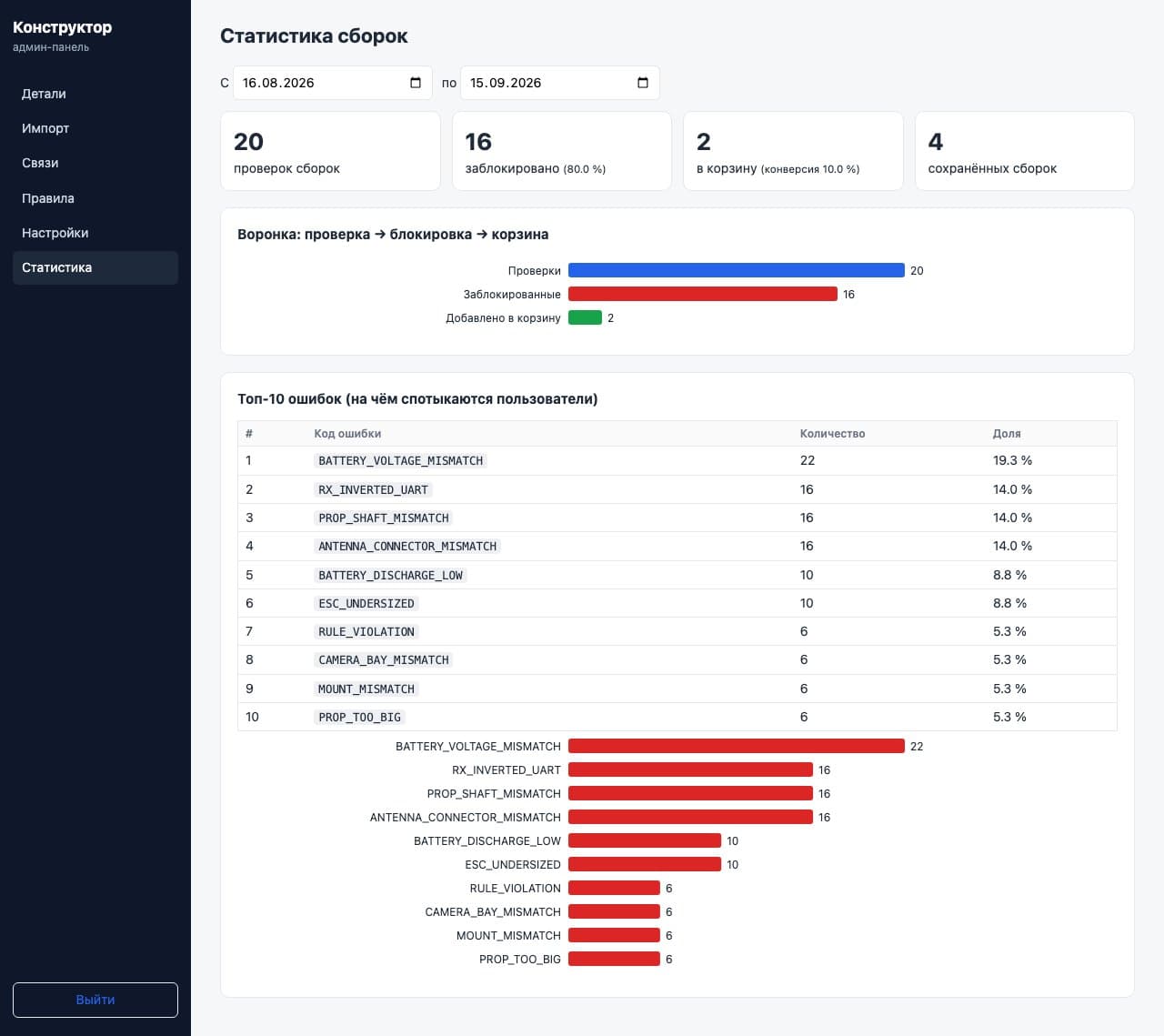Click the Доля column header
Image resolution: width=1164 pixels, height=1036 pixels.
[1007, 434]
